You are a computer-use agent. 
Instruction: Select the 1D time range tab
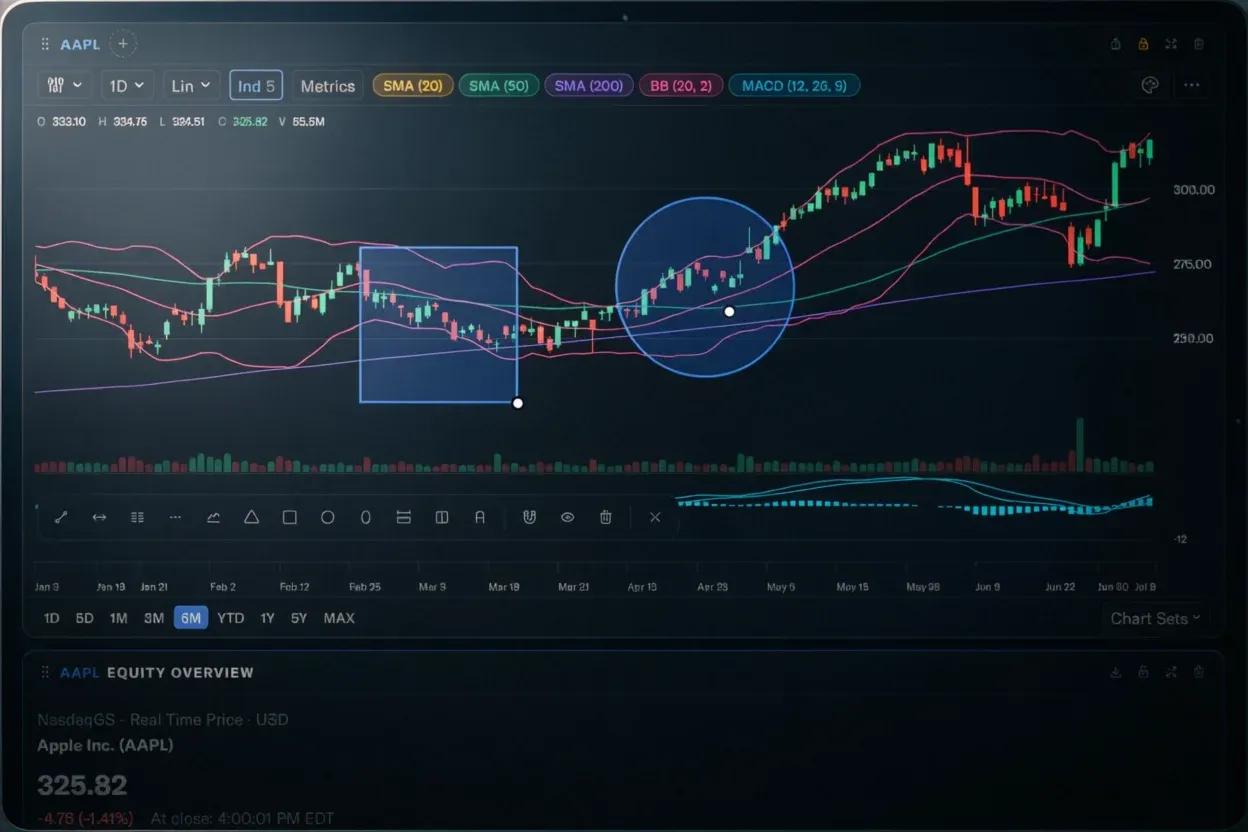pos(51,618)
